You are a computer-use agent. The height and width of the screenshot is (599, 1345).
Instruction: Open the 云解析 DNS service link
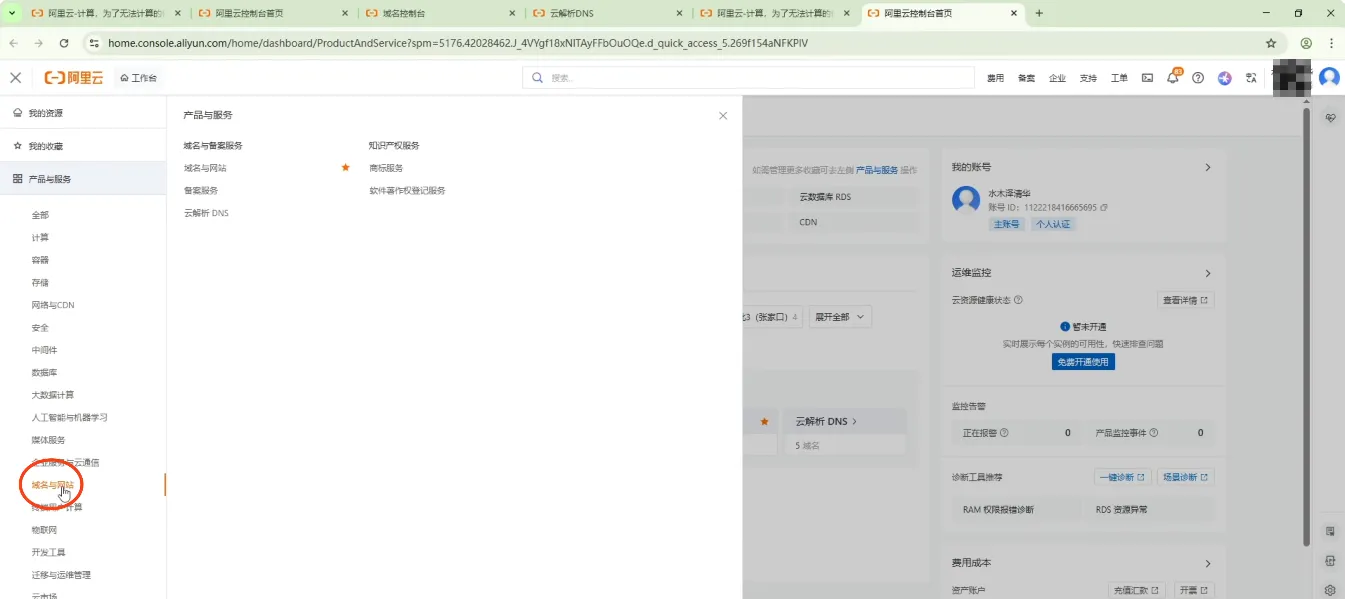(x=206, y=213)
